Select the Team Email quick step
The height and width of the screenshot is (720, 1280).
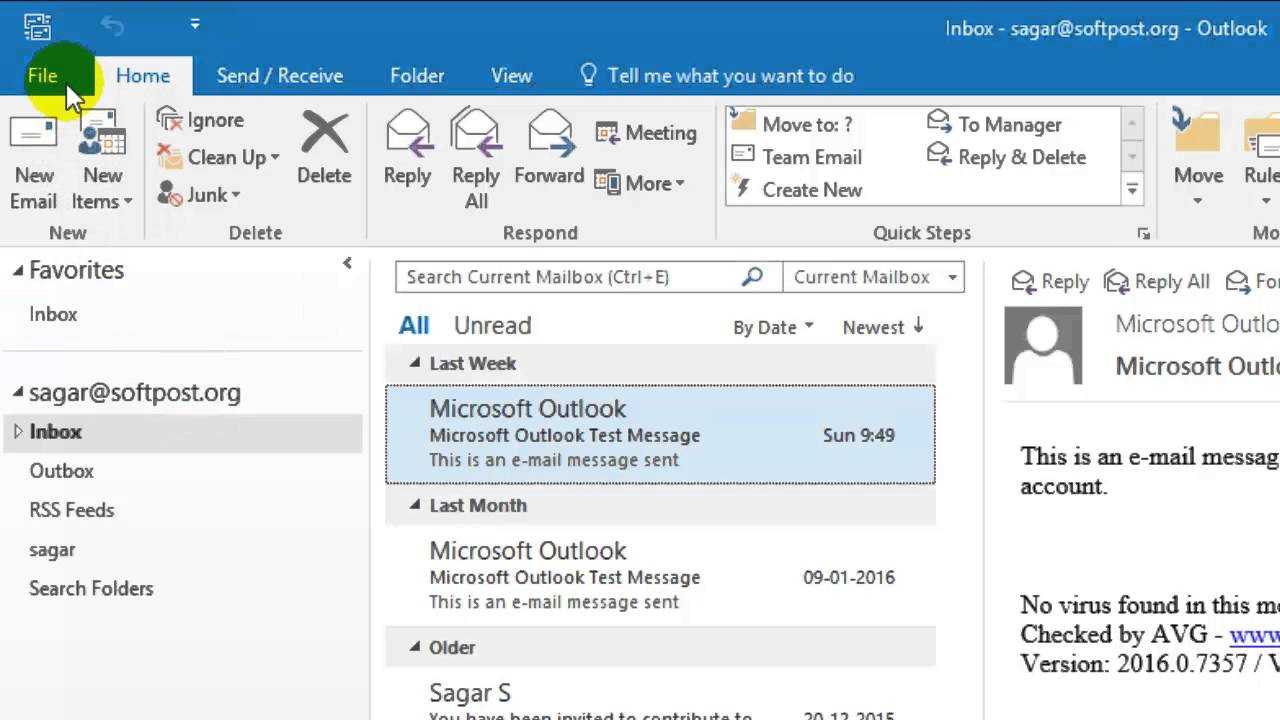(x=796, y=157)
